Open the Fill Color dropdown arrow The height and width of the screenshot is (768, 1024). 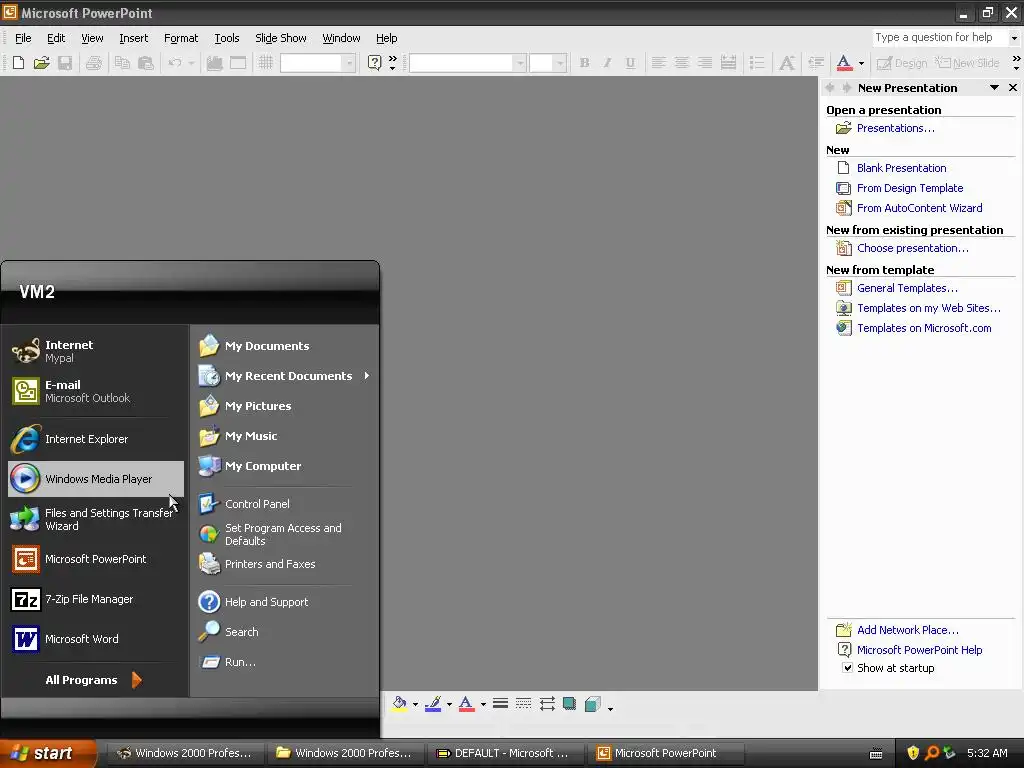415,704
